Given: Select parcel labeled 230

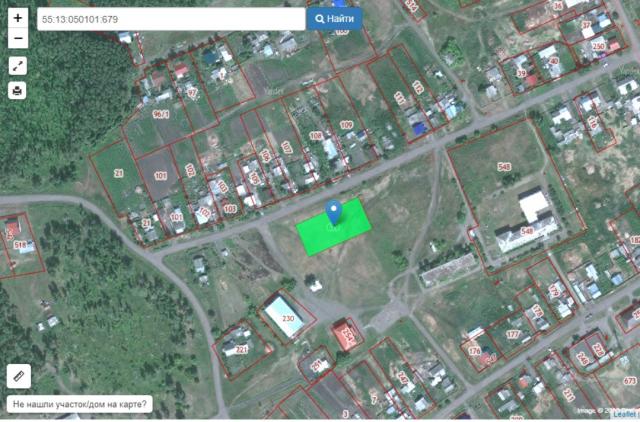Looking at the screenshot, I should [288, 318].
